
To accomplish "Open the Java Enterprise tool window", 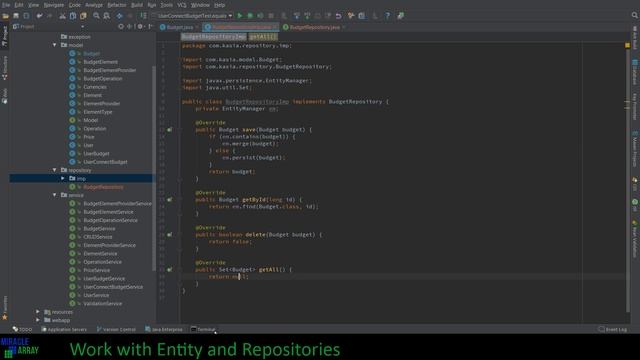I will tap(164, 329).
